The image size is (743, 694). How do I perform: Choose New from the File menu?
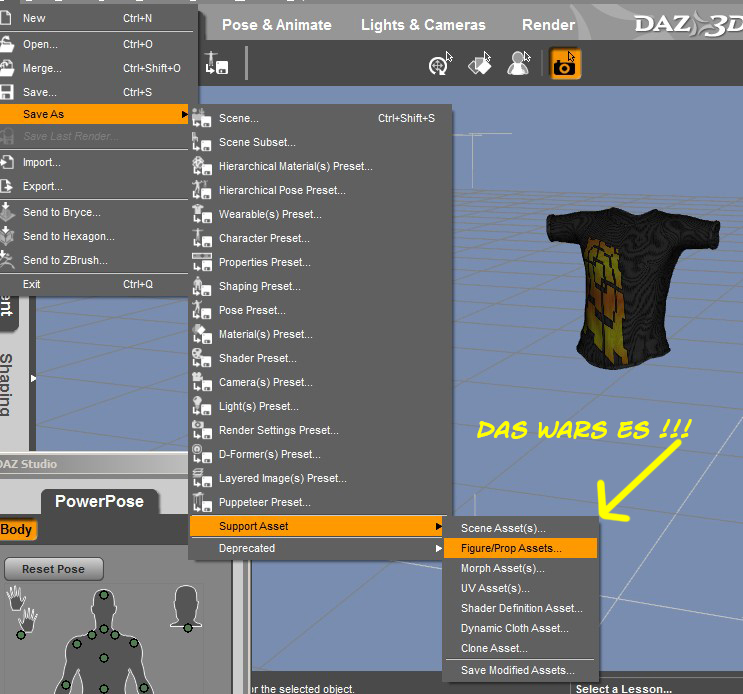(94, 18)
